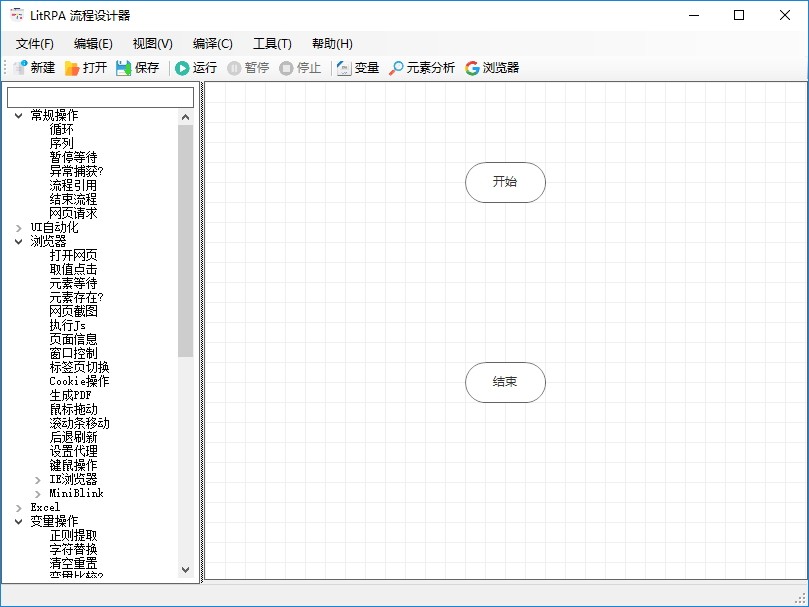This screenshot has height=607, width=809.
Task: Expand the Excel category
Action: coord(17,507)
